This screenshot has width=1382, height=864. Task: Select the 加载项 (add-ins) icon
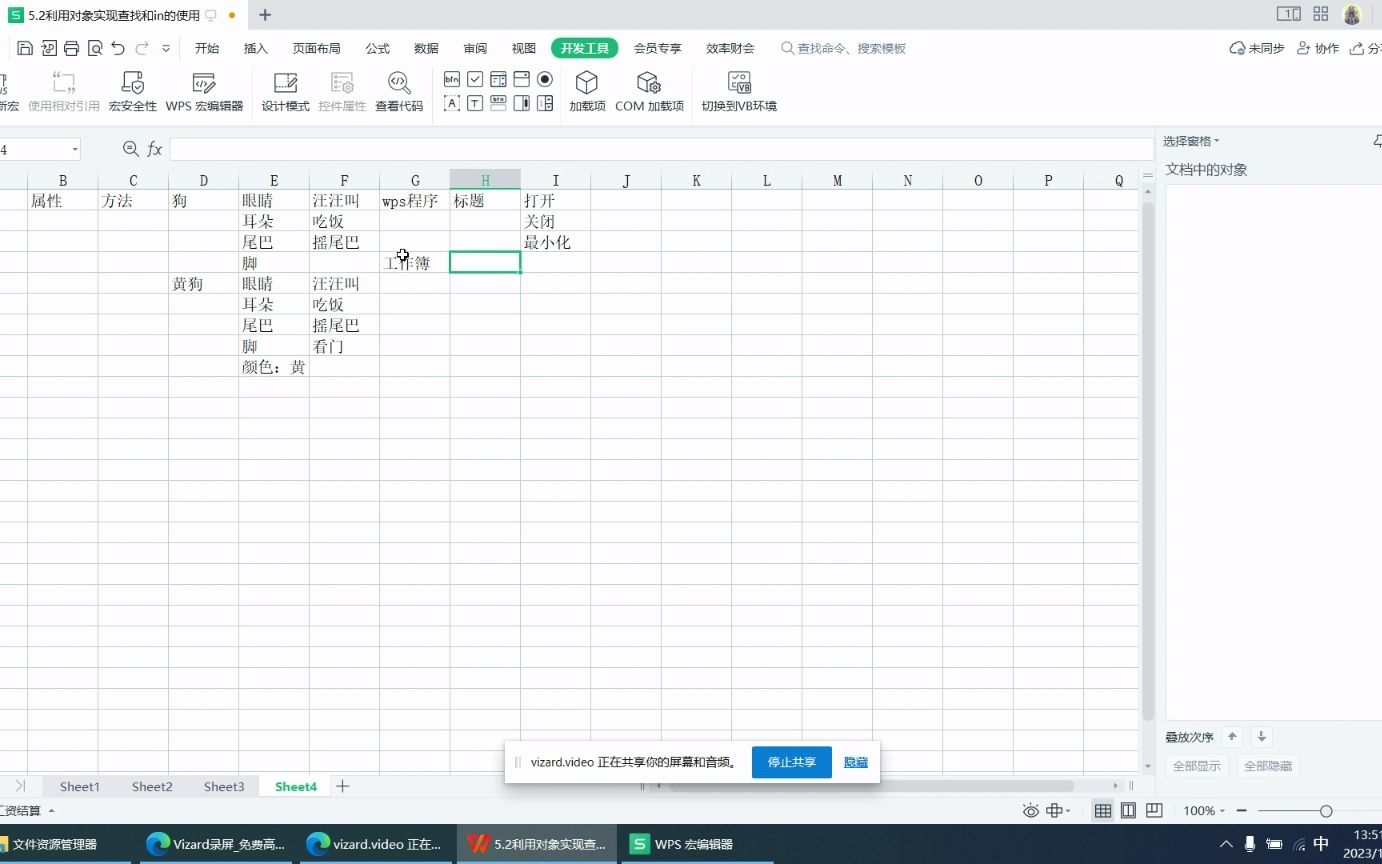point(586,90)
